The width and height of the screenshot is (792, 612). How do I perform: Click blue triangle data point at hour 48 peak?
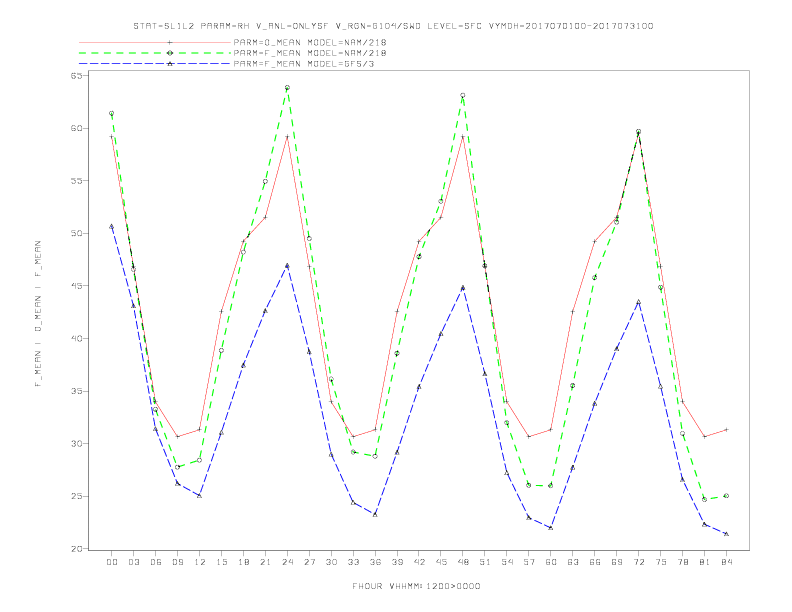(x=463, y=288)
